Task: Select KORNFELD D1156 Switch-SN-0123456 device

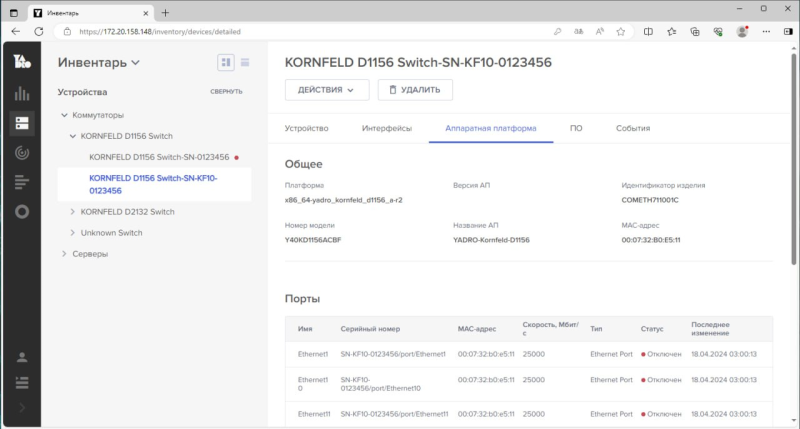Action: (159, 157)
